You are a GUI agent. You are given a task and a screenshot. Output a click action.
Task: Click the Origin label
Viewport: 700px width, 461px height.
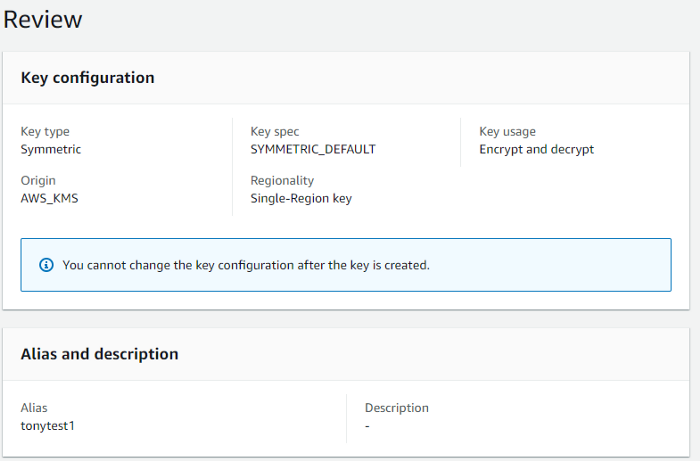coord(38,180)
